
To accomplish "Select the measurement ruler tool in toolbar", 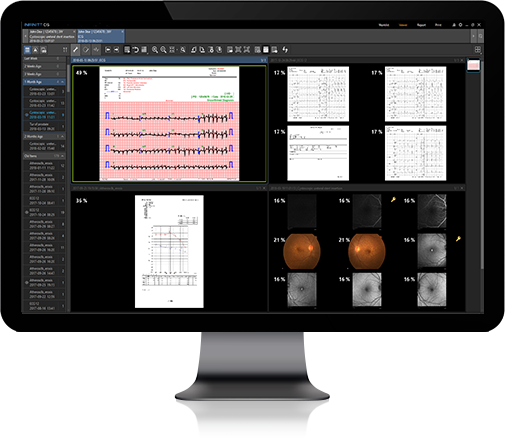I will click(x=76, y=50).
